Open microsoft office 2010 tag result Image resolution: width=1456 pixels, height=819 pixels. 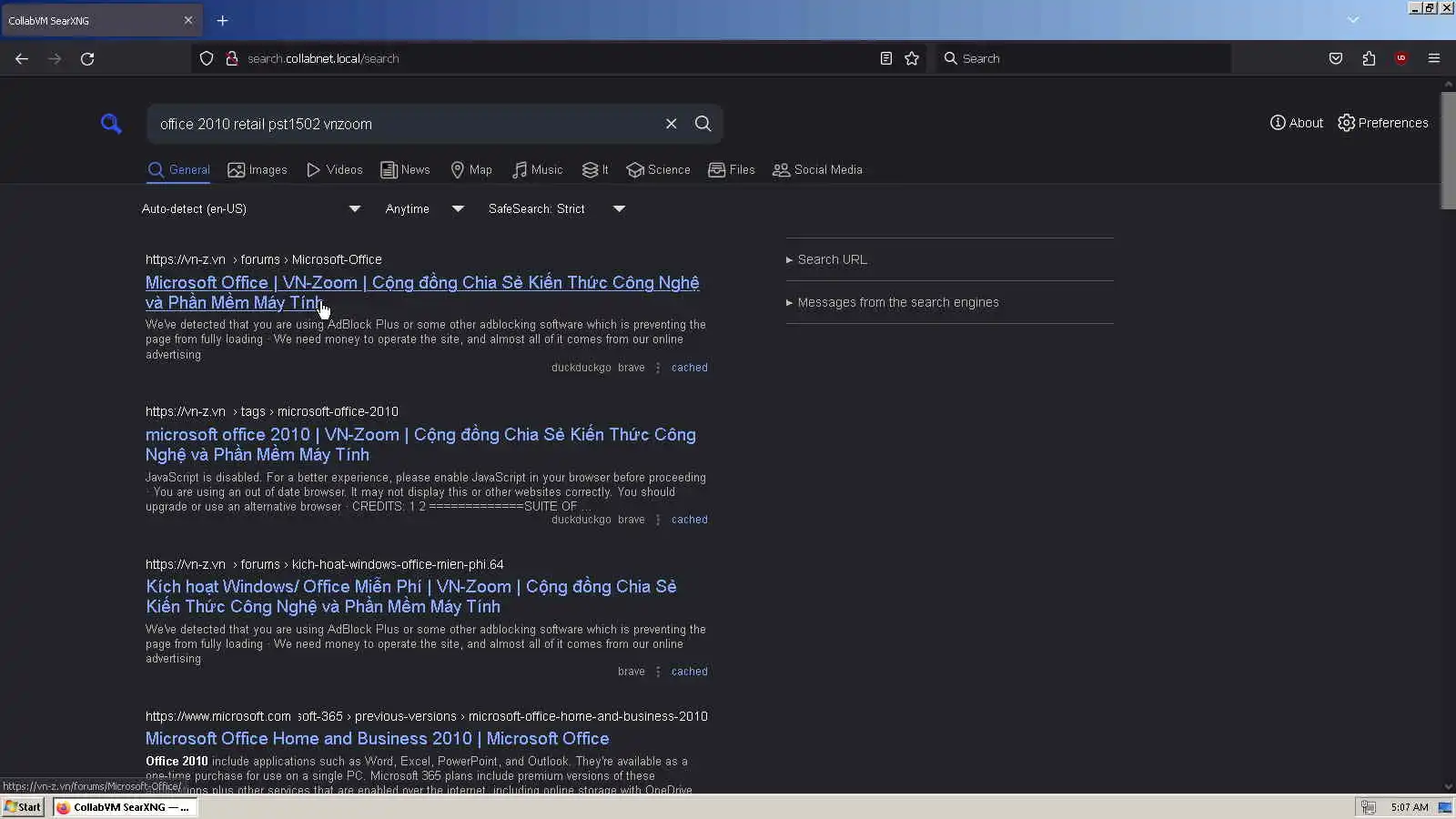(x=420, y=444)
